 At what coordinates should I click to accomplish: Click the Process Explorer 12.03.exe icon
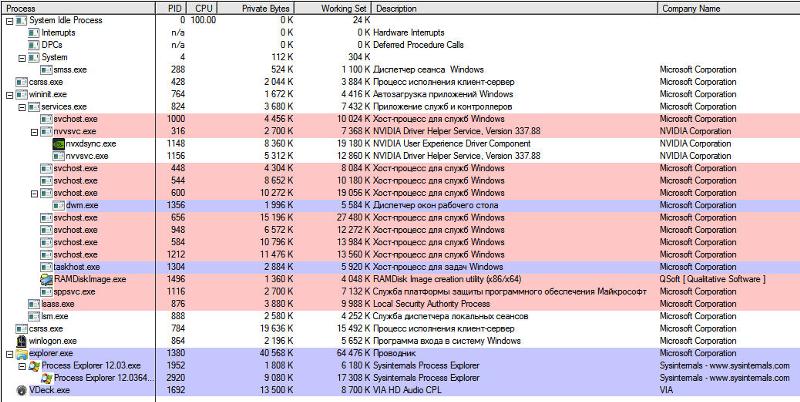pyautogui.click(x=34, y=366)
